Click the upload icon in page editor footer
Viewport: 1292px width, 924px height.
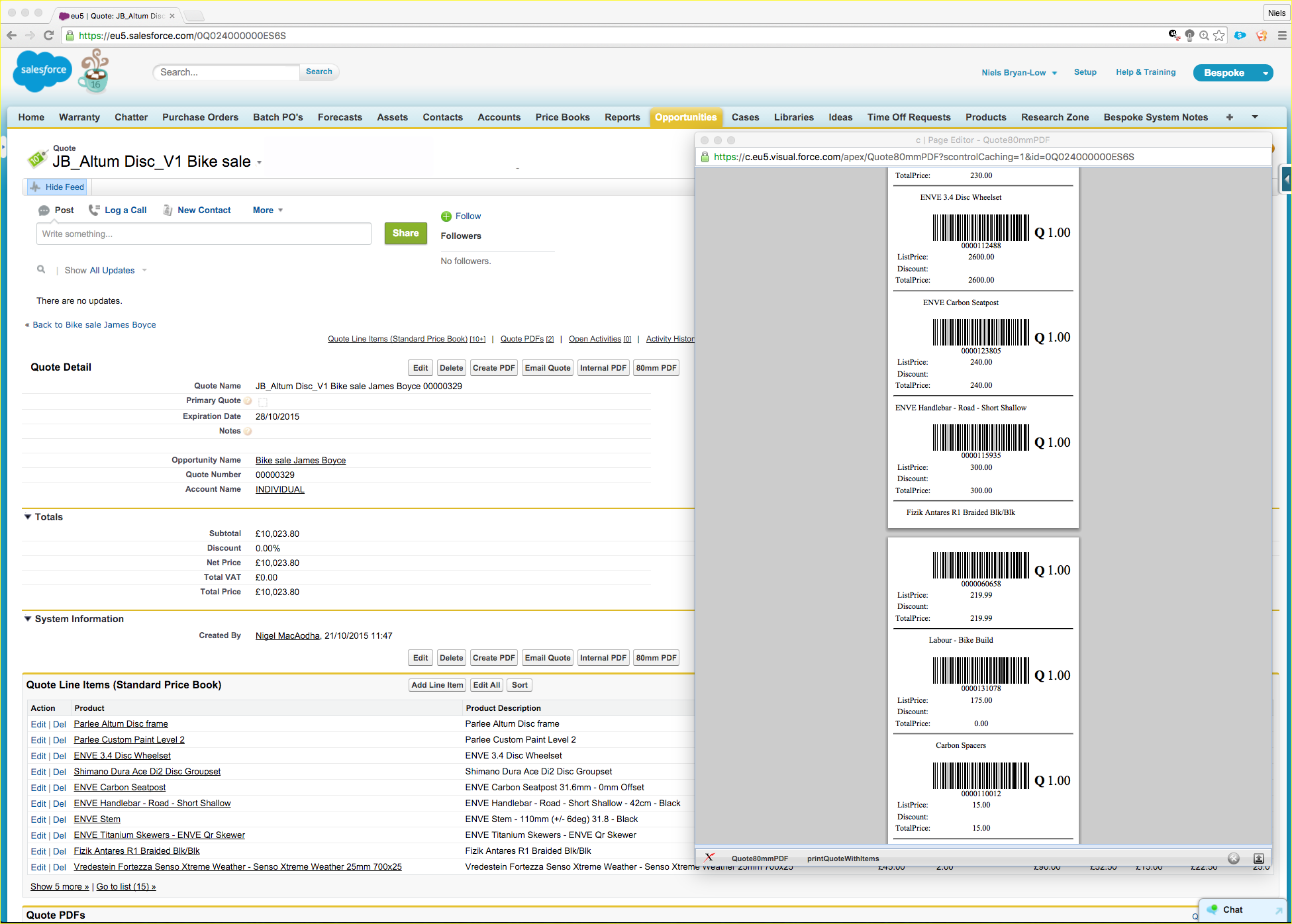click(x=1259, y=858)
